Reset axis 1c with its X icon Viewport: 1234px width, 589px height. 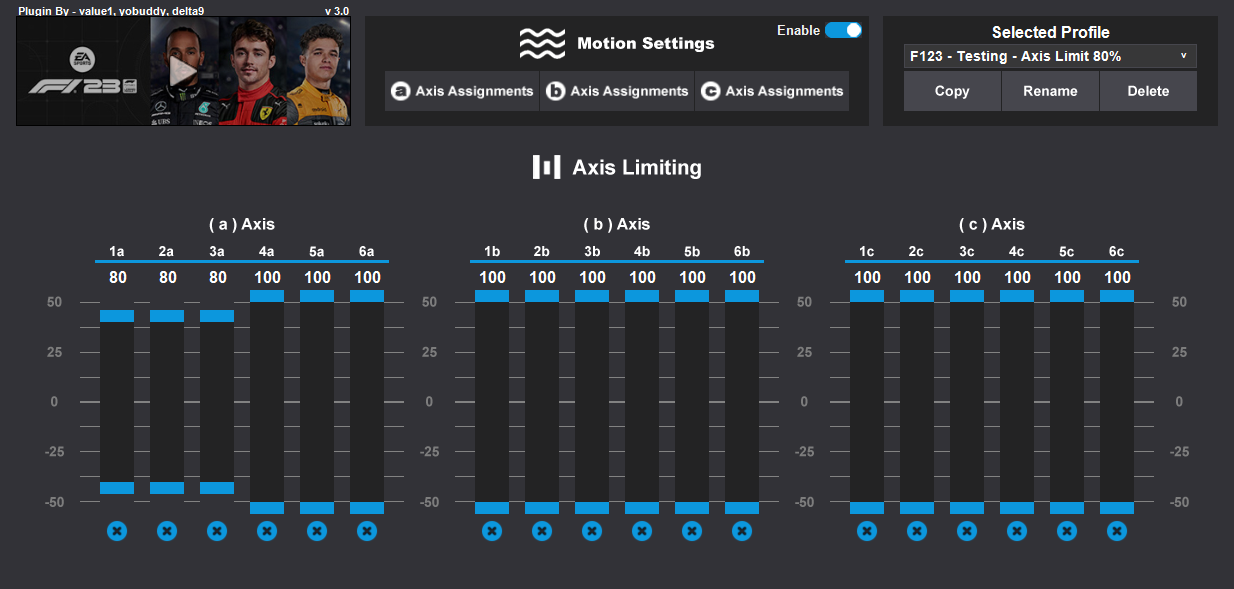867,531
